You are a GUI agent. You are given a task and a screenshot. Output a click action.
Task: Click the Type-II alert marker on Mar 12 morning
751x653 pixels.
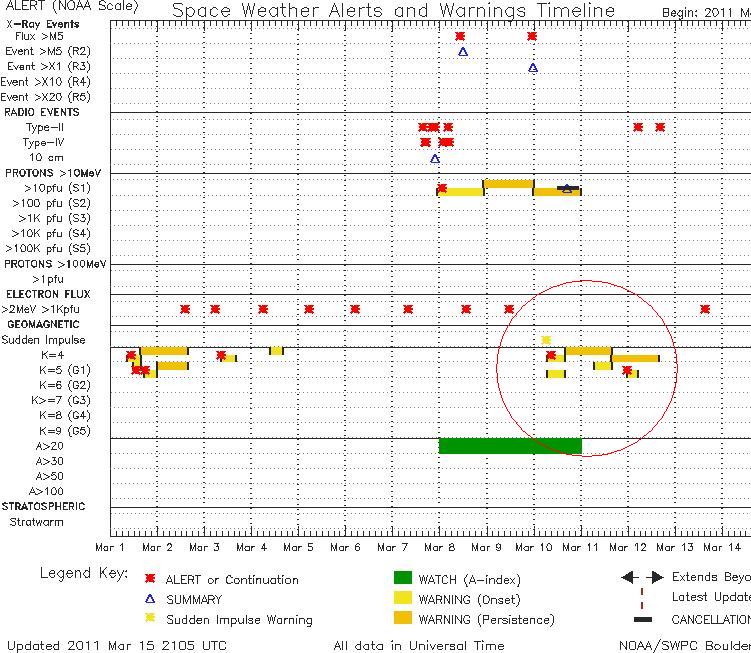[638, 127]
